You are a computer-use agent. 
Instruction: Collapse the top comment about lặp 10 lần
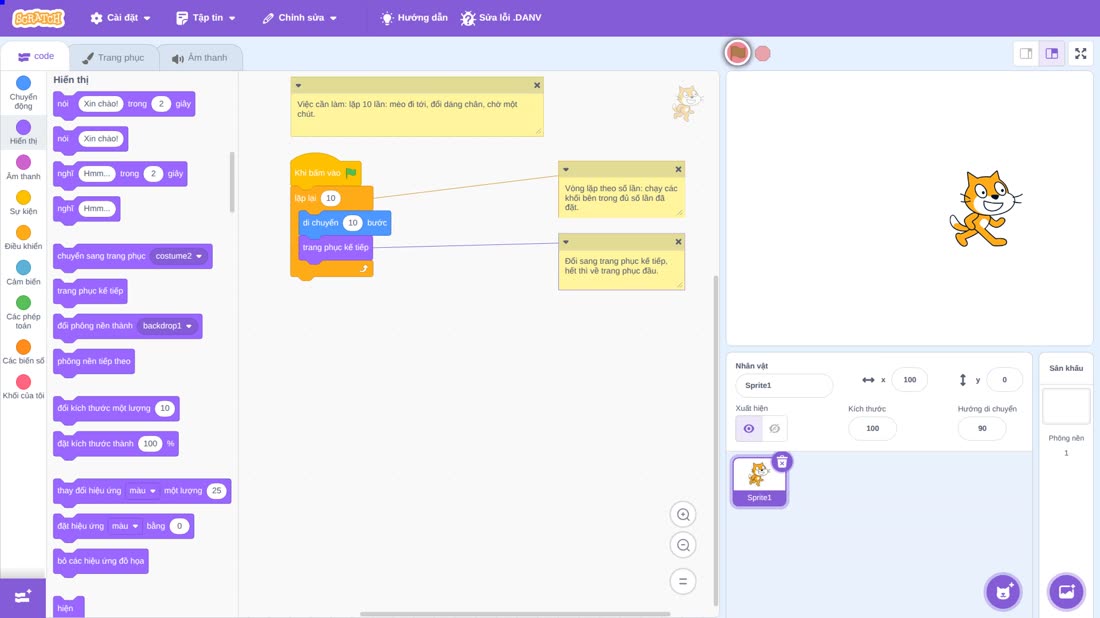coord(298,85)
